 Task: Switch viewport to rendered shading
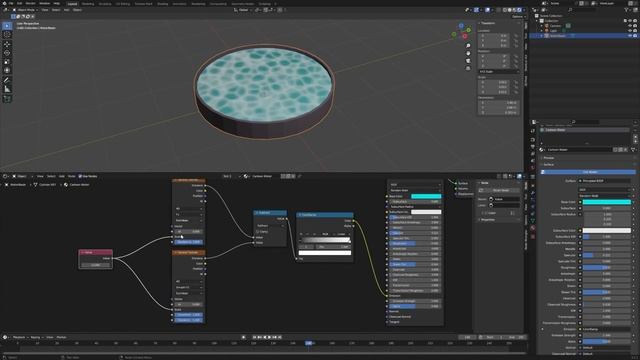(x=520, y=10)
